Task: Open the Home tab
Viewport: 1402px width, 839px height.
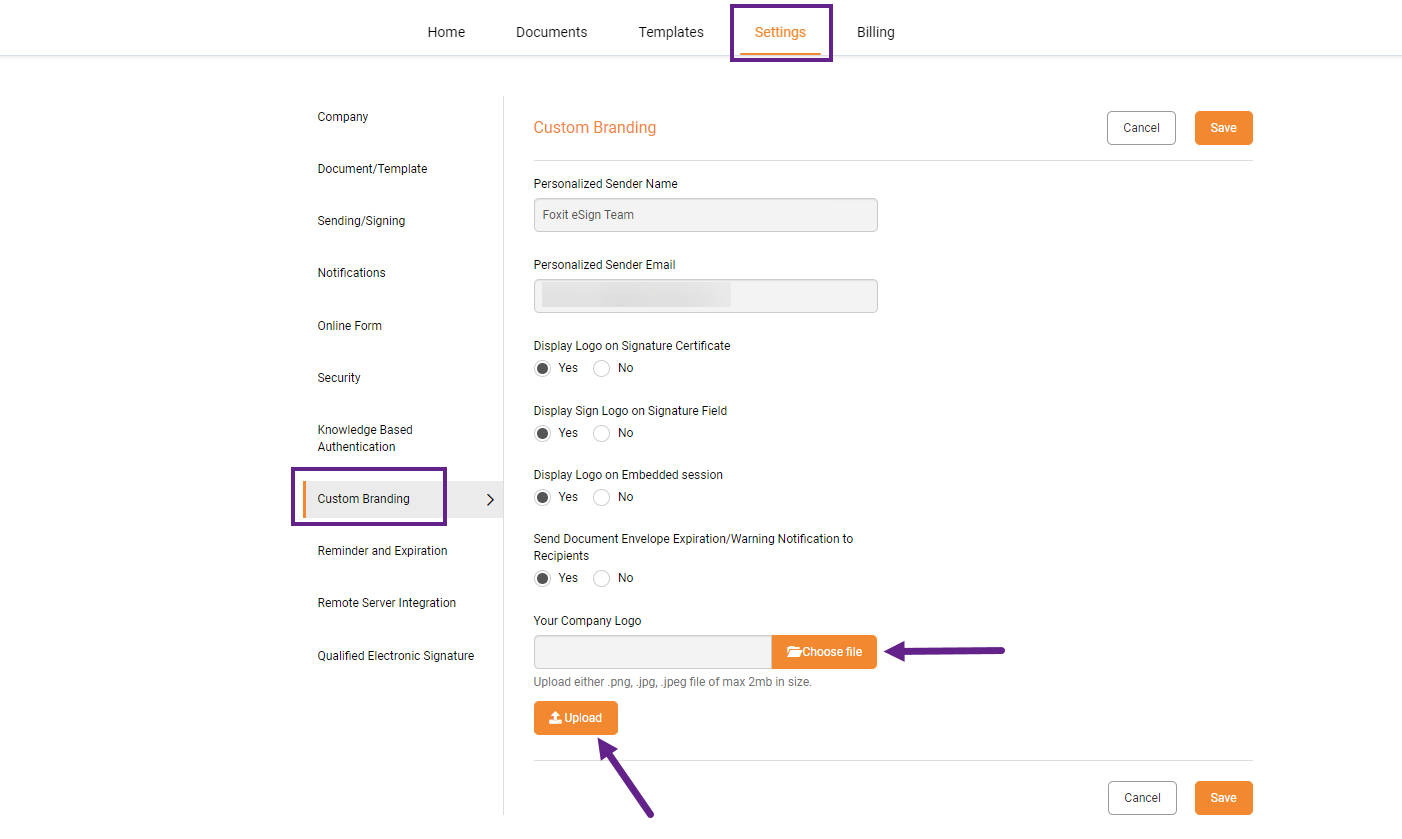Action: (x=446, y=32)
